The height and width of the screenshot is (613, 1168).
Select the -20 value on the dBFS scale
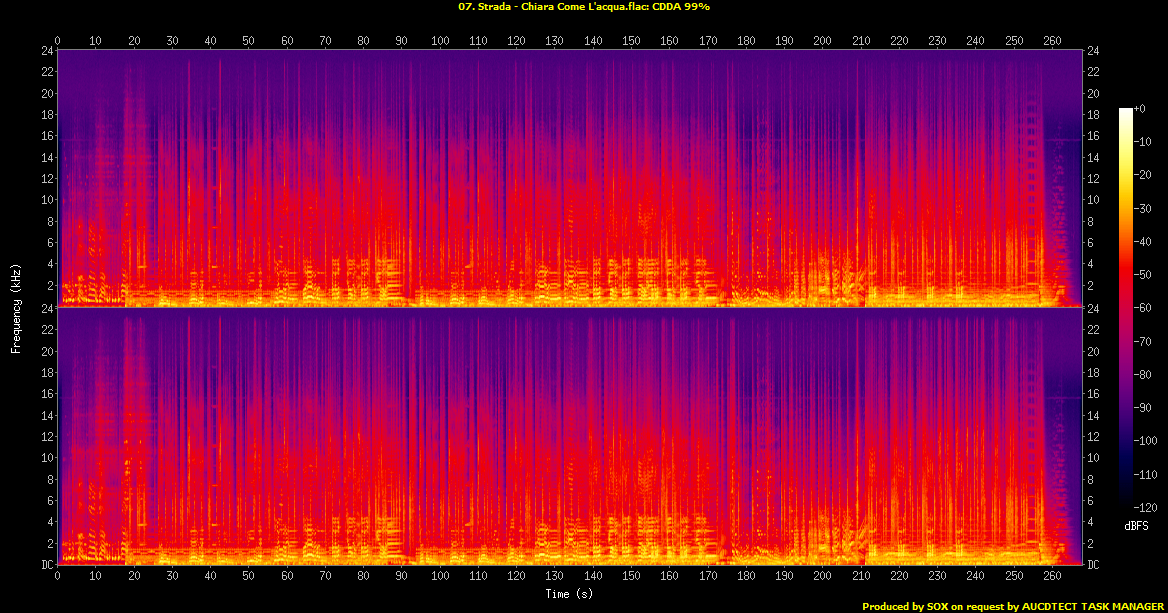pos(1143,175)
